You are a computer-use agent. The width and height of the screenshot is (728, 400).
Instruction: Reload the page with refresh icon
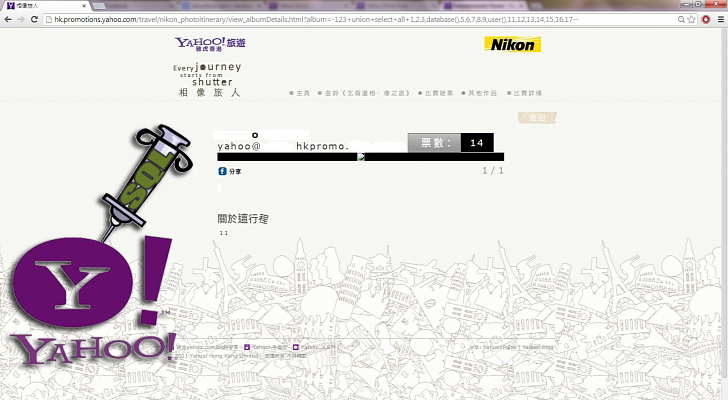coord(34,19)
